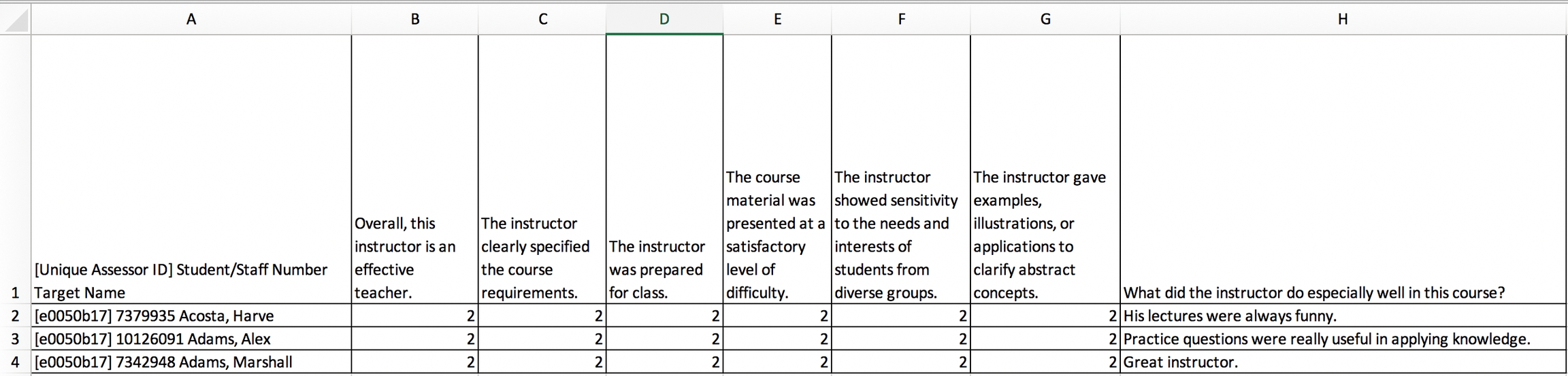This screenshot has height=376, width=1568.
Task: Select column A header
Action: click(191, 20)
